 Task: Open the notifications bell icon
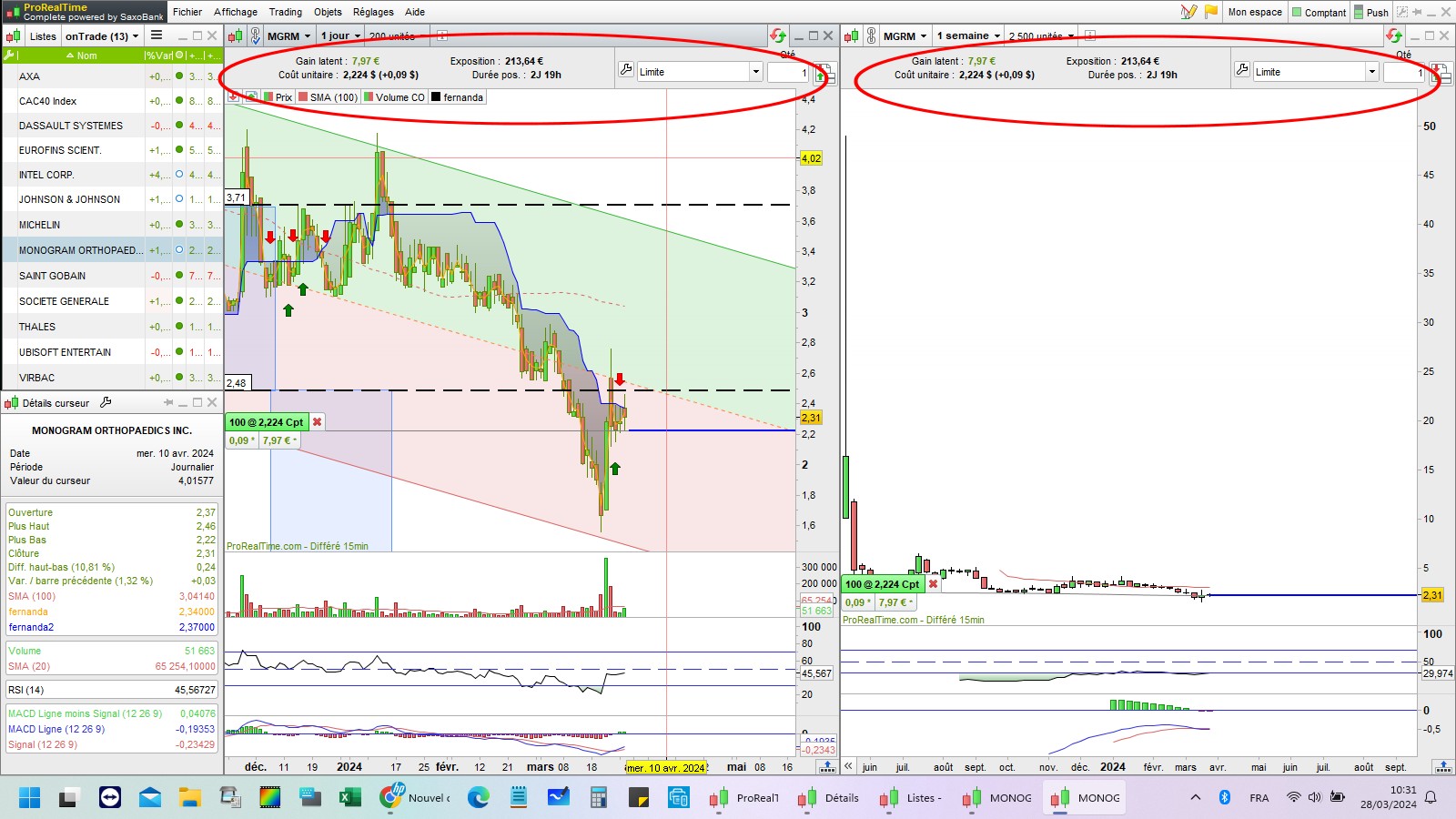[x=1431, y=797]
